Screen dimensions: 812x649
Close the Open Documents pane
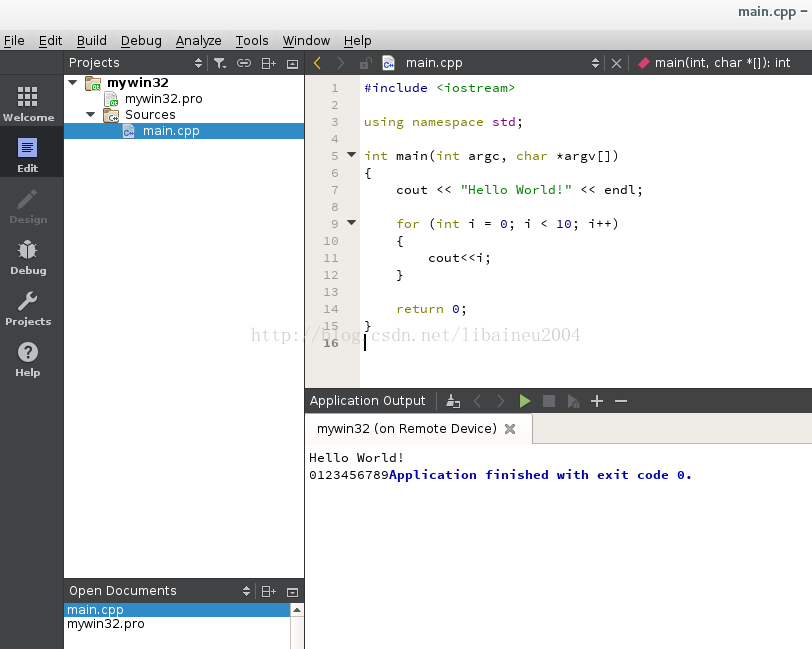pyautogui.click(x=293, y=592)
